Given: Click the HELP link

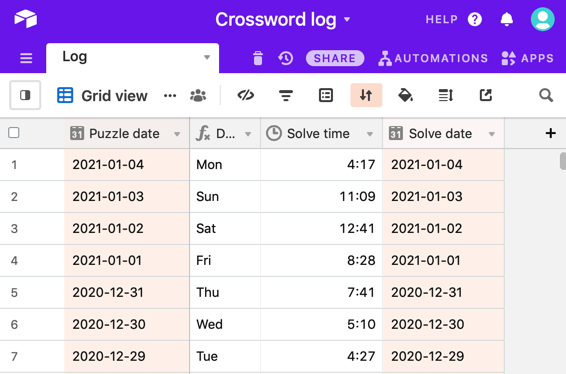Looking at the screenshot, I should [441, 19].
